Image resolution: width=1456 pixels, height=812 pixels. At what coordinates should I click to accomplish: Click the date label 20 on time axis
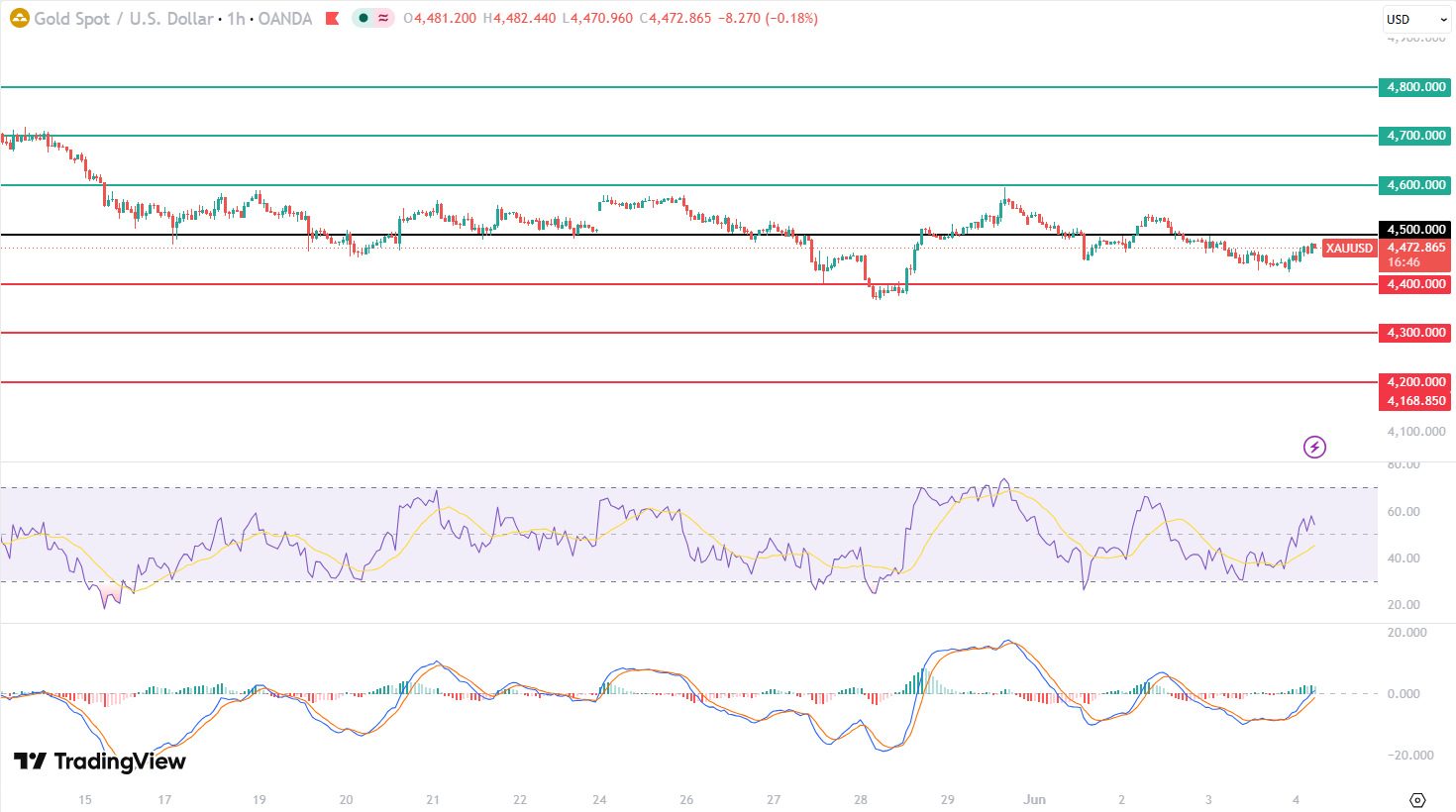click(x=346, y=800)
